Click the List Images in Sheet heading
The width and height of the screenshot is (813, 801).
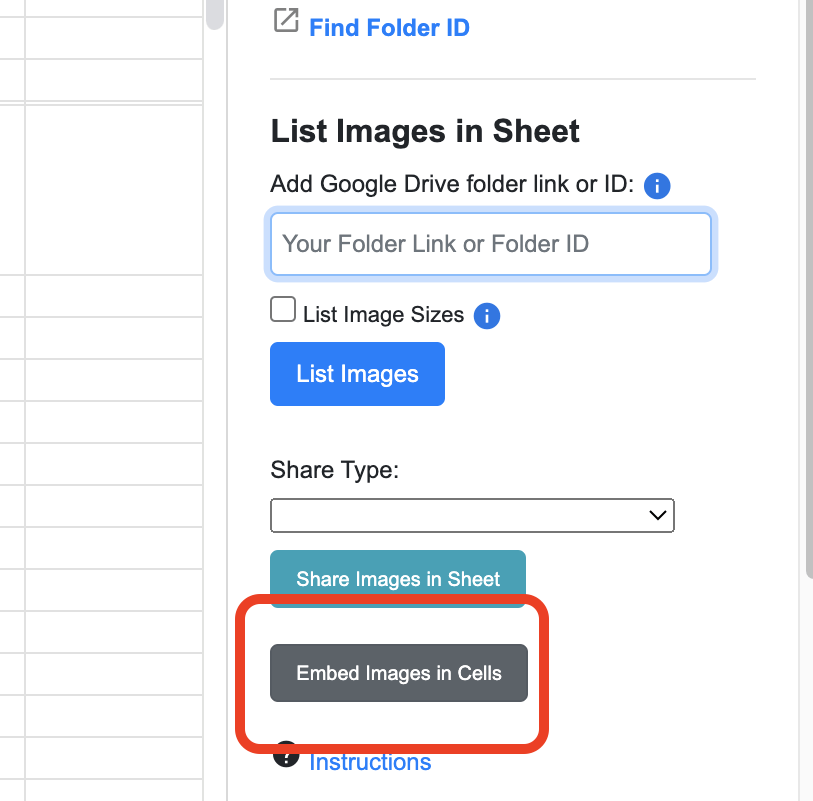(425, 131)
